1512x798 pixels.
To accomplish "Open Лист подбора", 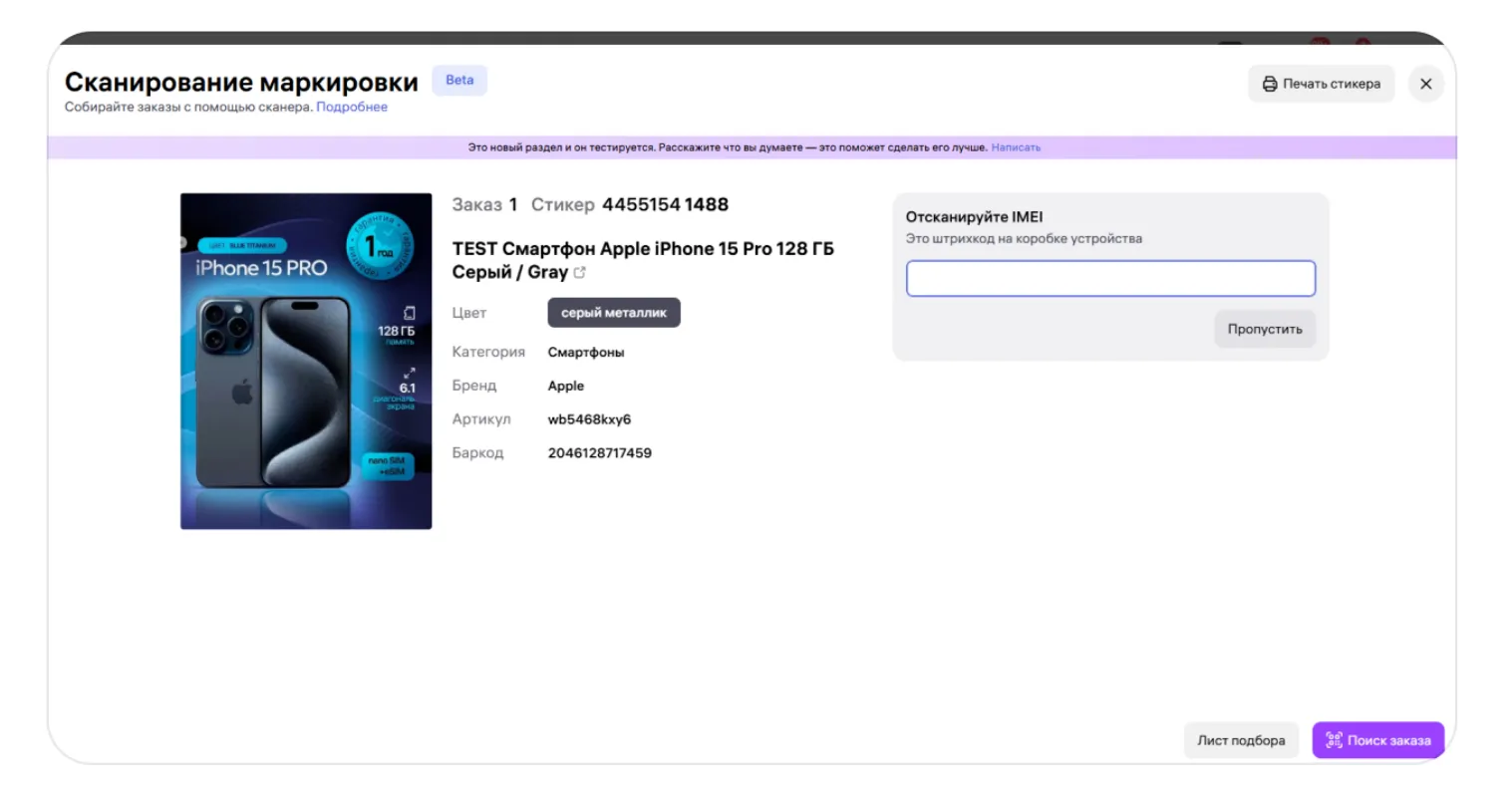I will 1241,740.
